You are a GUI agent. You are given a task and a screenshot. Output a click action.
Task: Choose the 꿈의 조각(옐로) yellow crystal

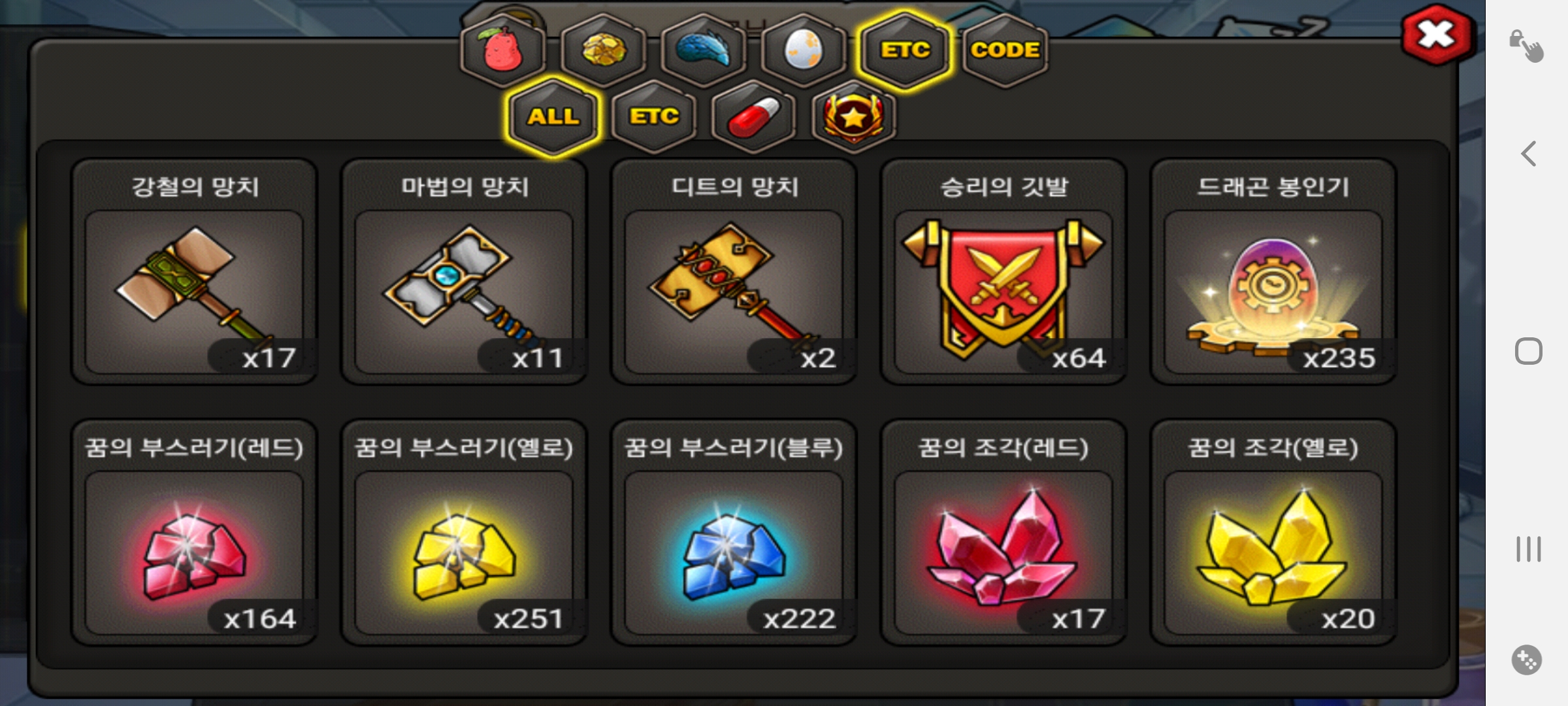pos(1273,532)
